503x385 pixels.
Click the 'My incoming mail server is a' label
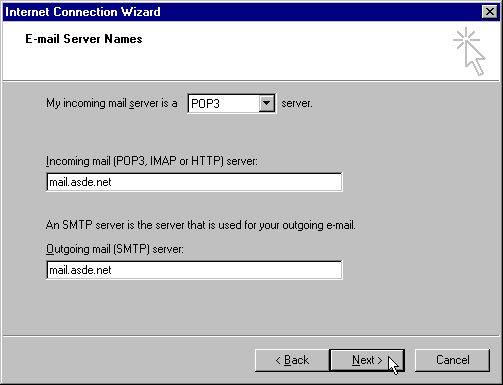112,103
